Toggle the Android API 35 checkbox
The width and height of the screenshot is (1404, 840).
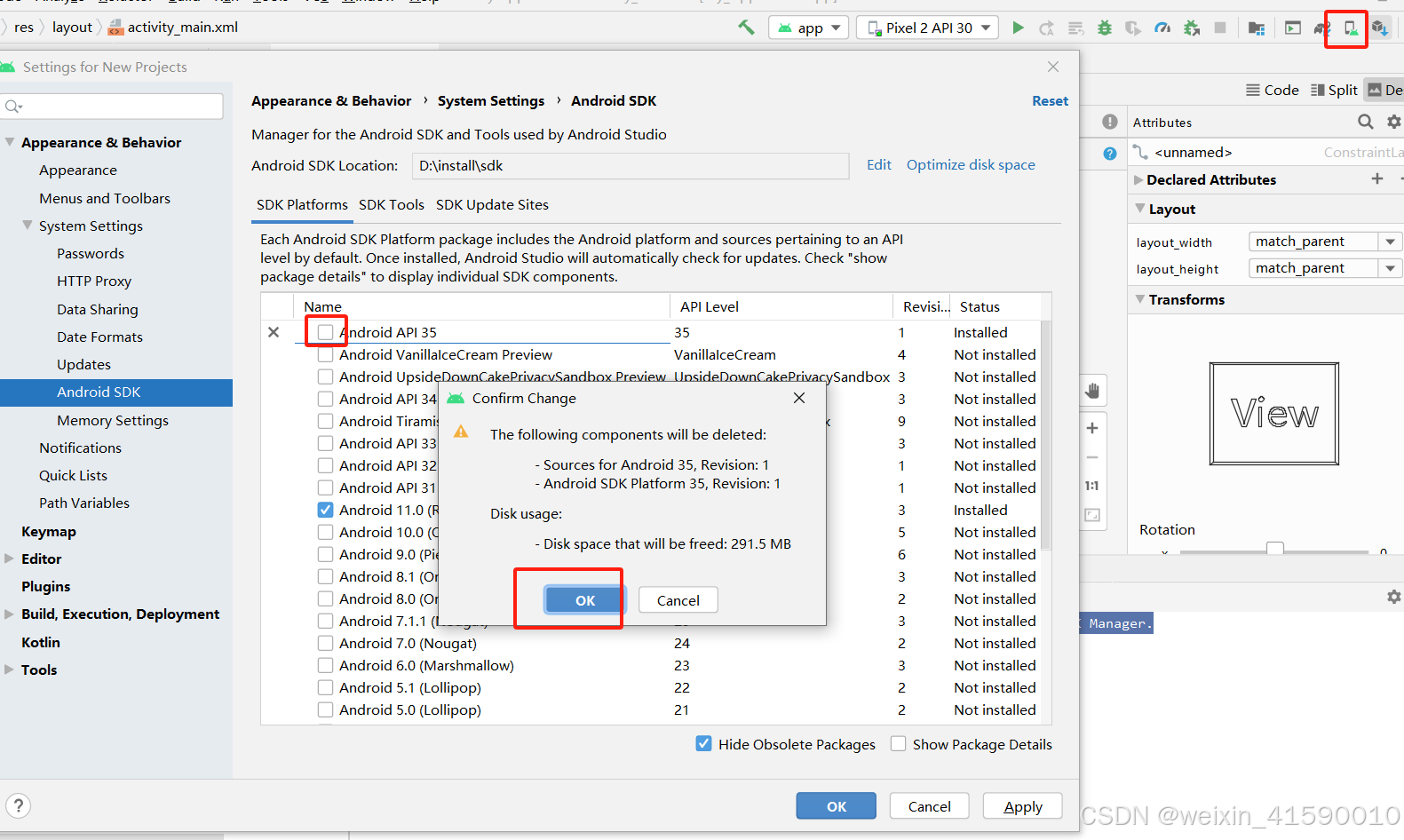326,332
